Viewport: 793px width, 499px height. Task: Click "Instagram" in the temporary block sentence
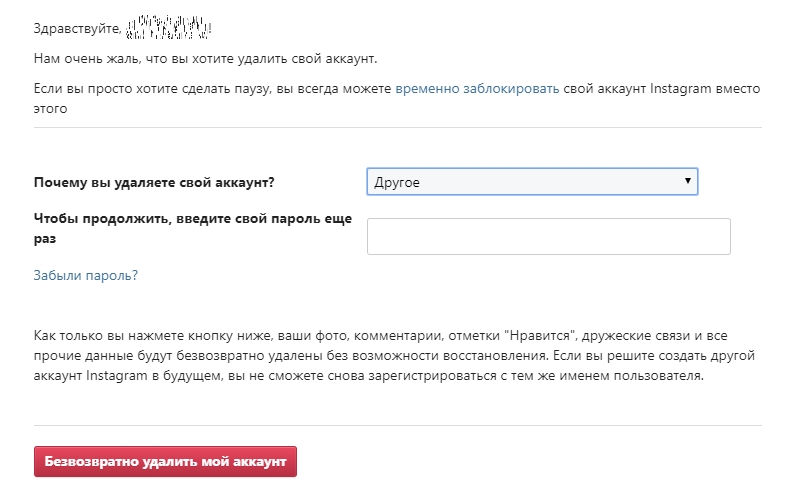pyautogui.click(x=679, y=88)
